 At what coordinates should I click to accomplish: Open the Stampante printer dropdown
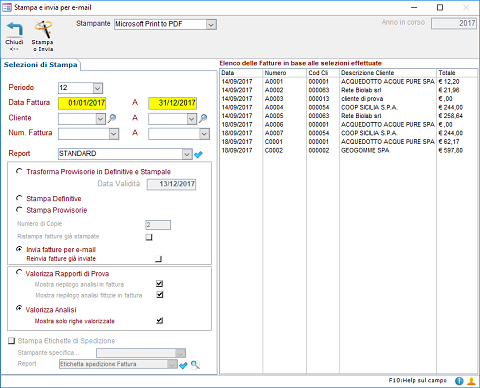[x=211, y=25]
